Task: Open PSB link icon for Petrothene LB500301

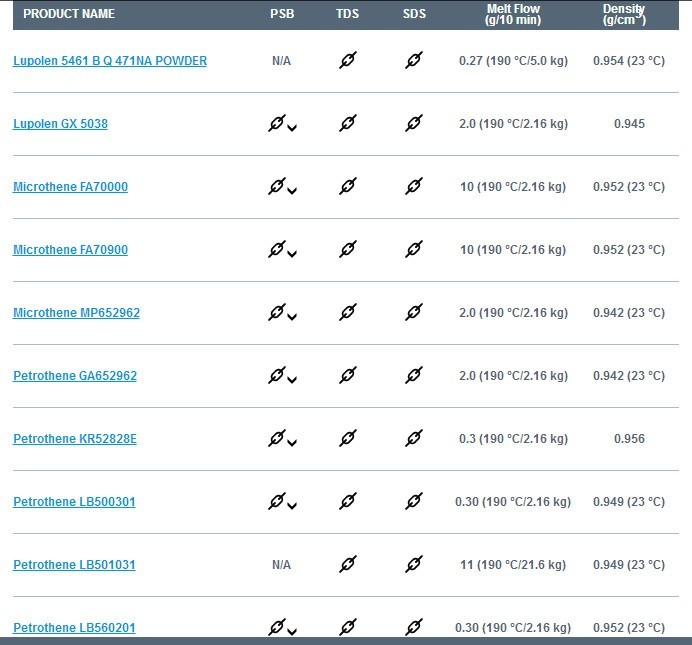Action: pyautogui.click(x=277, y=502)
